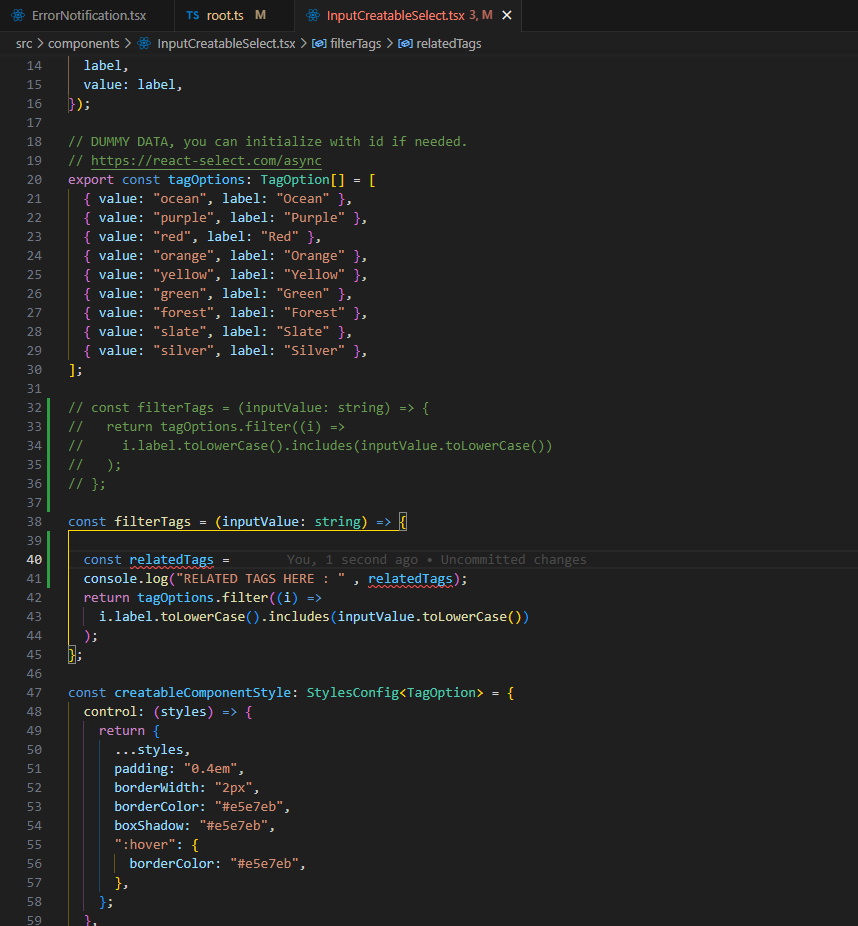Click the "Ocean" label string

[302, 199]
